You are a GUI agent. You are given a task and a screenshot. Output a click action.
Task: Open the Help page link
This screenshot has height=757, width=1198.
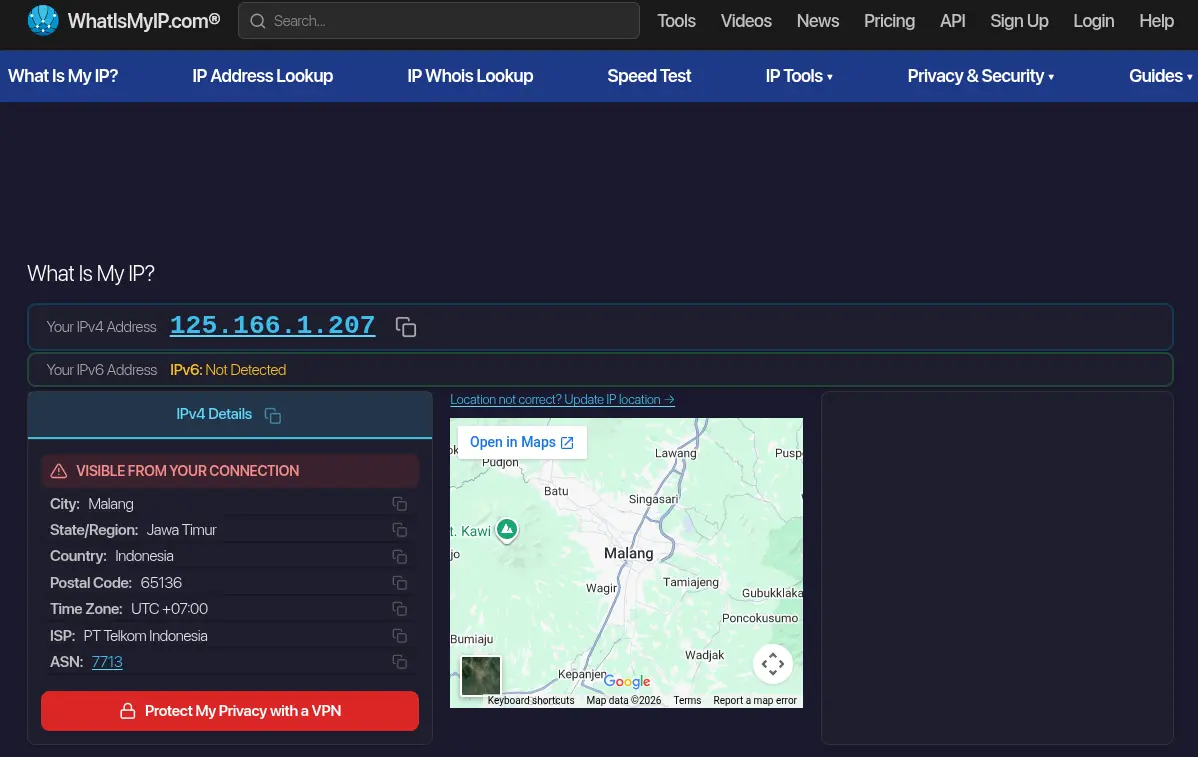(x=1156, y=21)
